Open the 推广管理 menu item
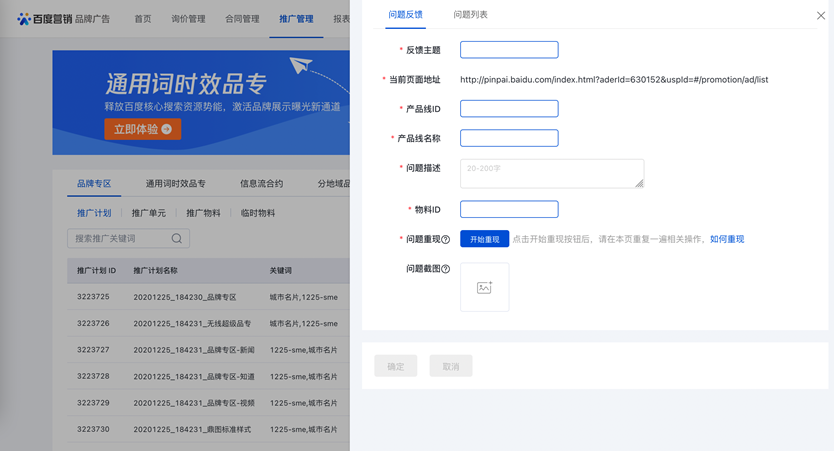This screenshot has width=834, height=451. 296,19
